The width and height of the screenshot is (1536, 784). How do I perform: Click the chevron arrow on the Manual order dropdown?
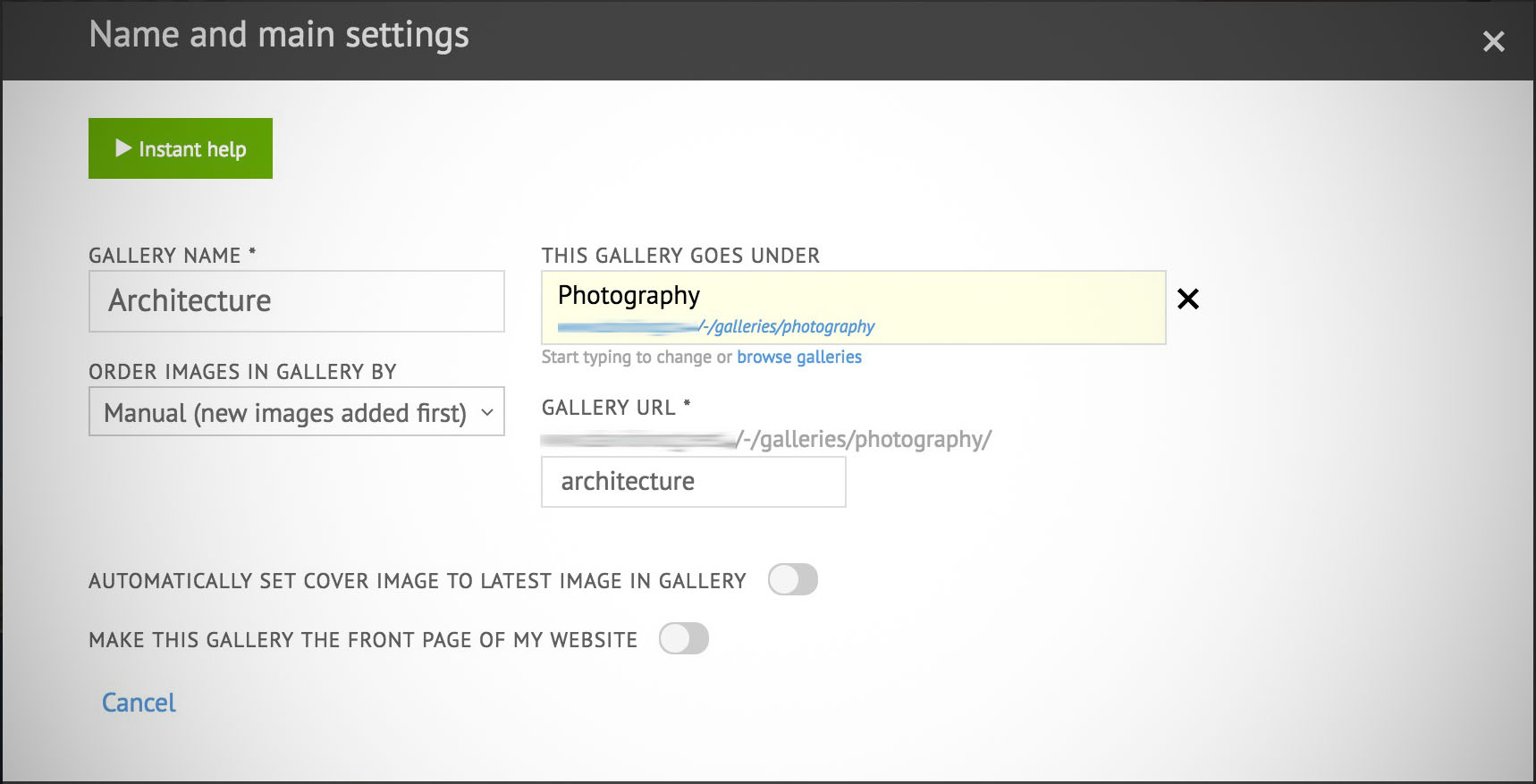point(487,412)
